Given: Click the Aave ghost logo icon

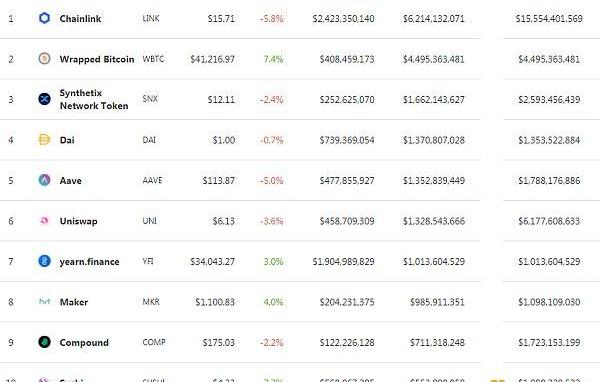Looking at the screenshot, I should click(x=44, y=180).
